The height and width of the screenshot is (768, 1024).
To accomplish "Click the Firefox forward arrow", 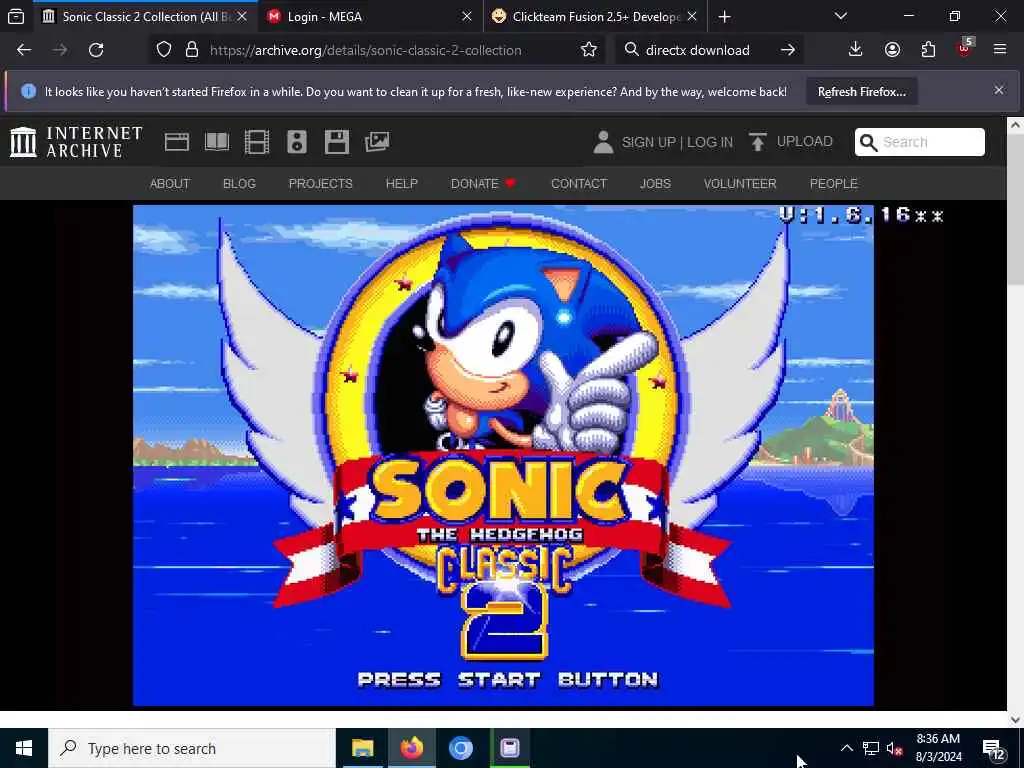I will (x=59, y=50).
